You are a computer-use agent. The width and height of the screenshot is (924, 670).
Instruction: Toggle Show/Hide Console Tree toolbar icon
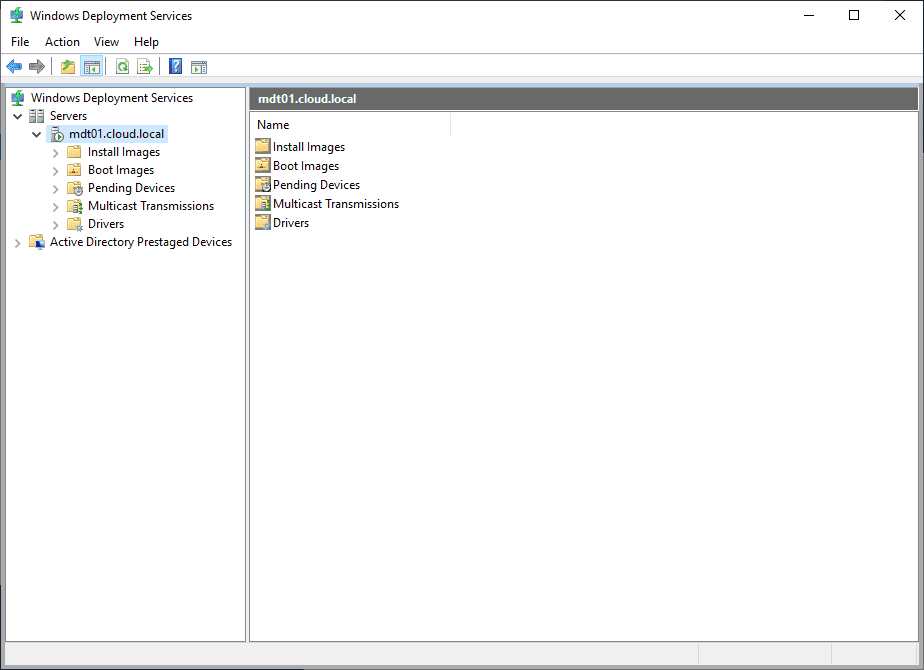[x=91, y=67]
